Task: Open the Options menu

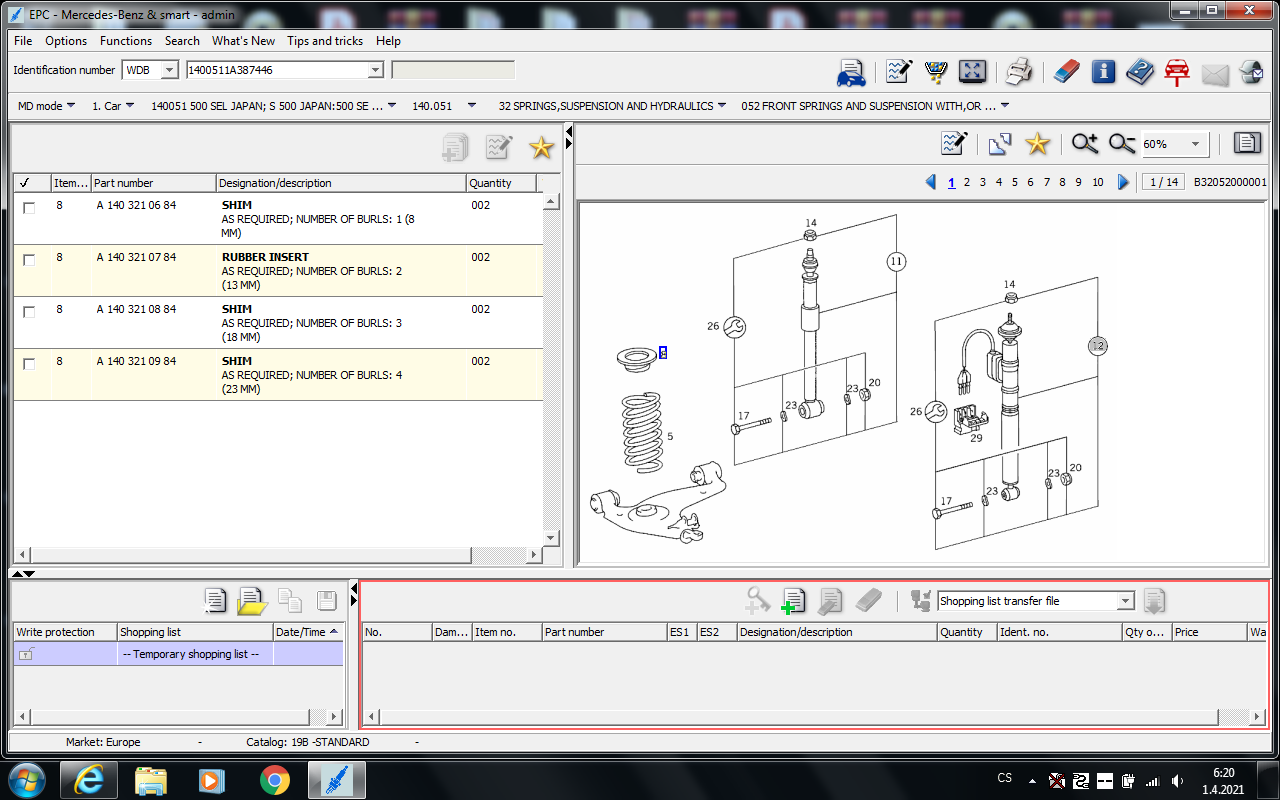Action: tap(66, 41)
